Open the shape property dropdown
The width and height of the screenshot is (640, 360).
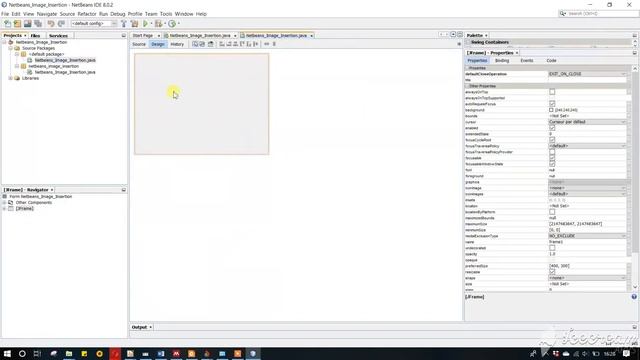point(587,278)
